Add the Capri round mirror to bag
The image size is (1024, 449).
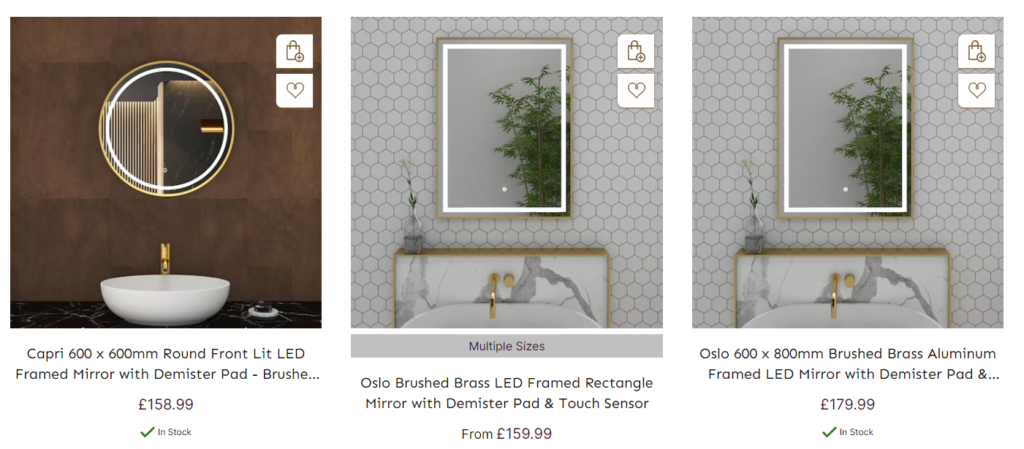[x=295, y=51]
